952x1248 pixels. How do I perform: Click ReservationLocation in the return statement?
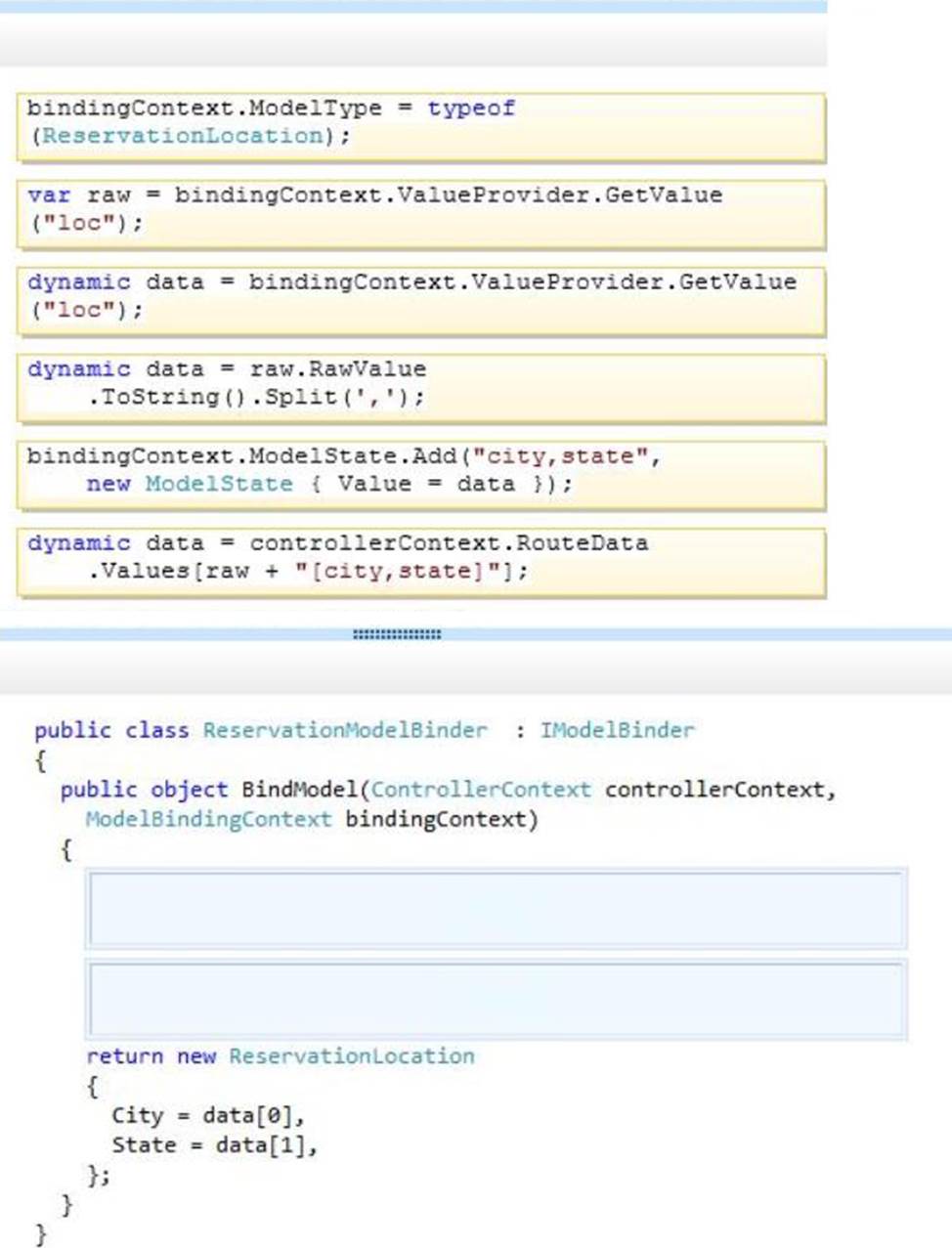tap(351, 1056)
